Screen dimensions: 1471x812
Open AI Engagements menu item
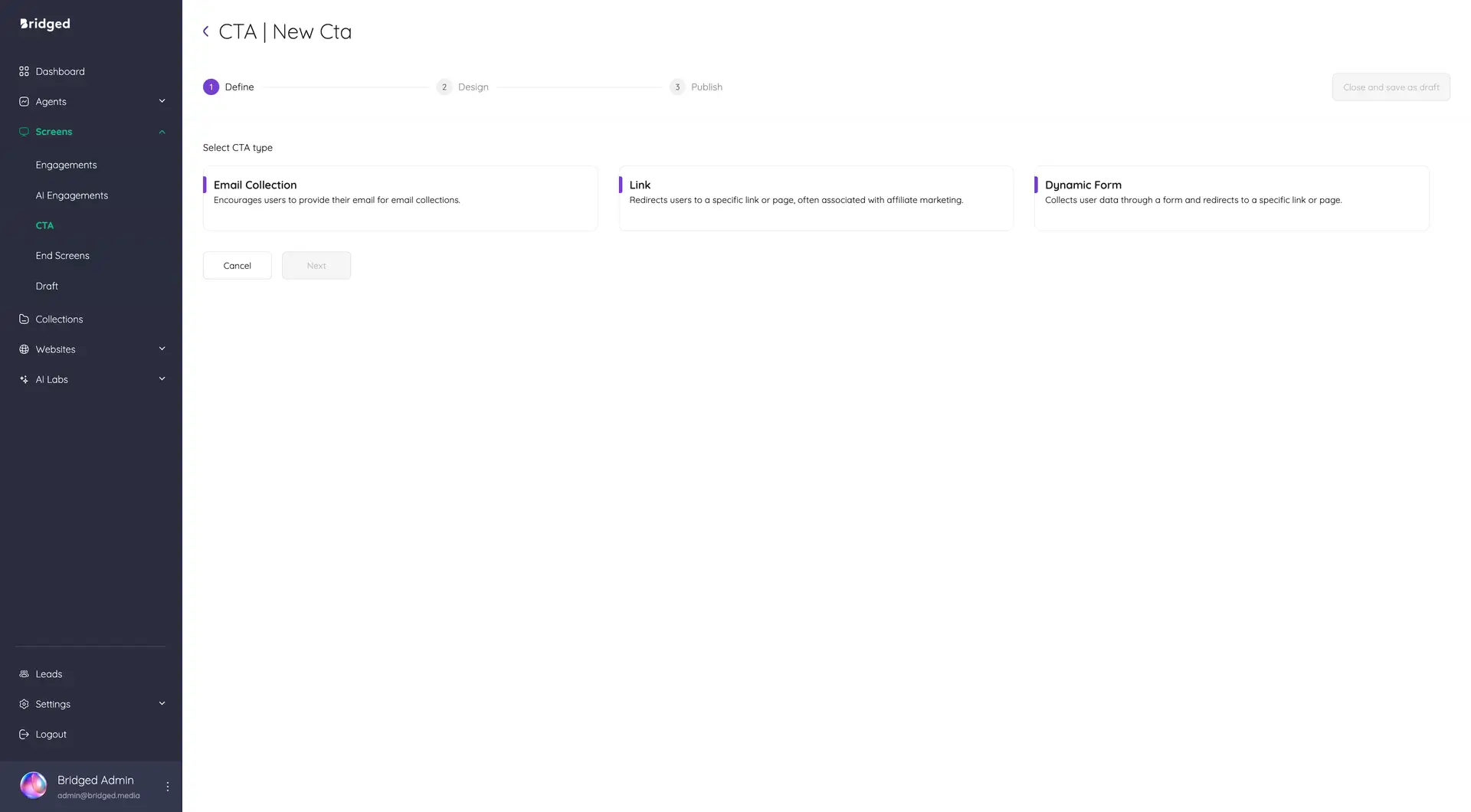click(x=71, y=195)
